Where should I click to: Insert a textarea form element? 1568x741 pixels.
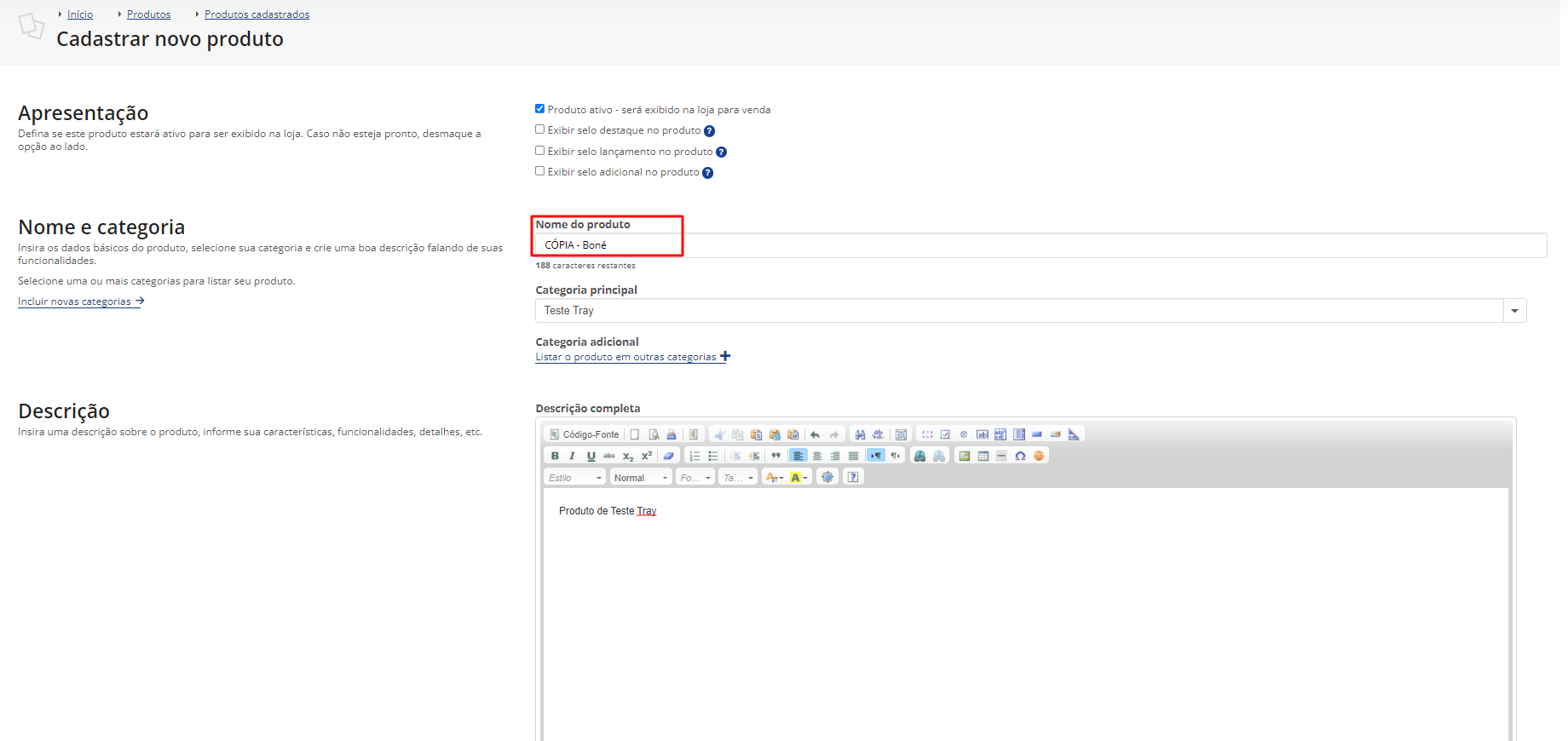coord(1000,434)
